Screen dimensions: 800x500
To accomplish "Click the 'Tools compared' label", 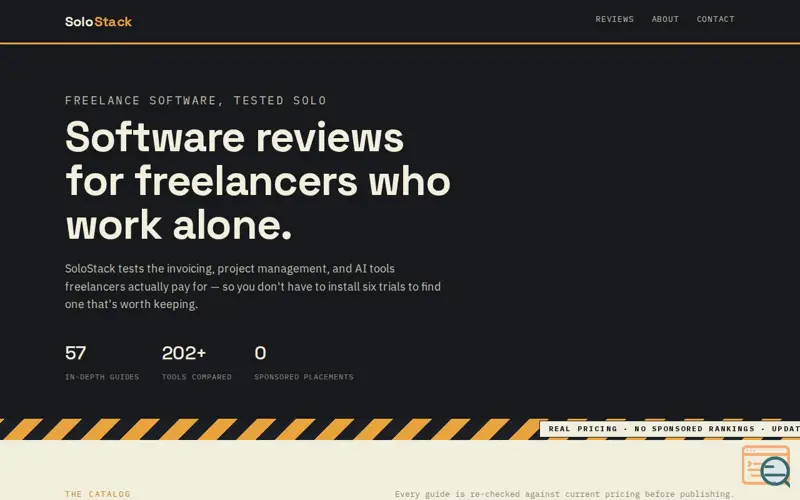I will coord(196,377).
